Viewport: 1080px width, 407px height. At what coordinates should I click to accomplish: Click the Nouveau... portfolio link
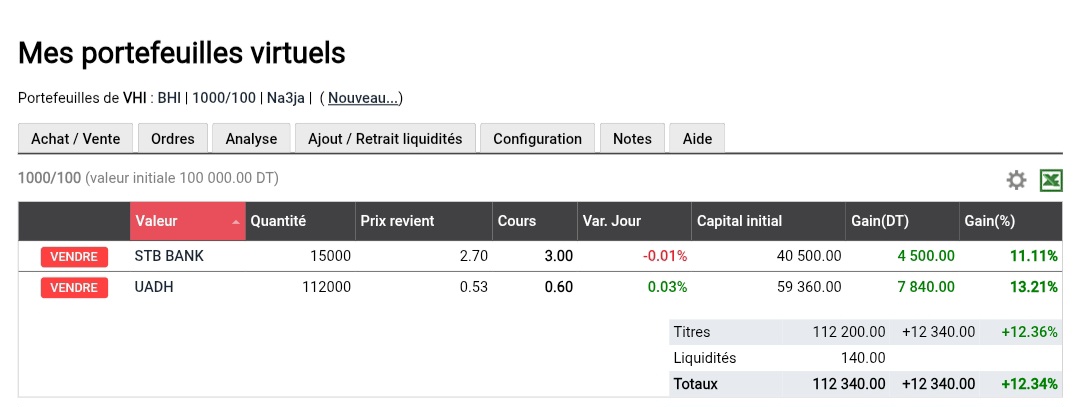[364, 98]
